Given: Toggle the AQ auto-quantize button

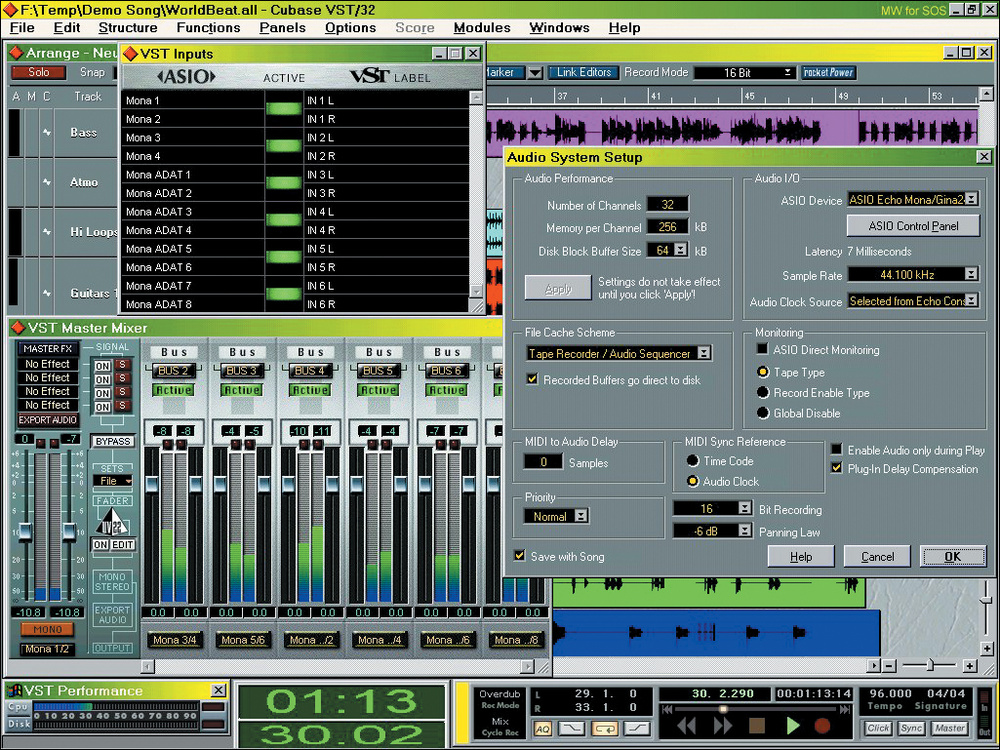Looking at the screenshot, I should point(543,729).
